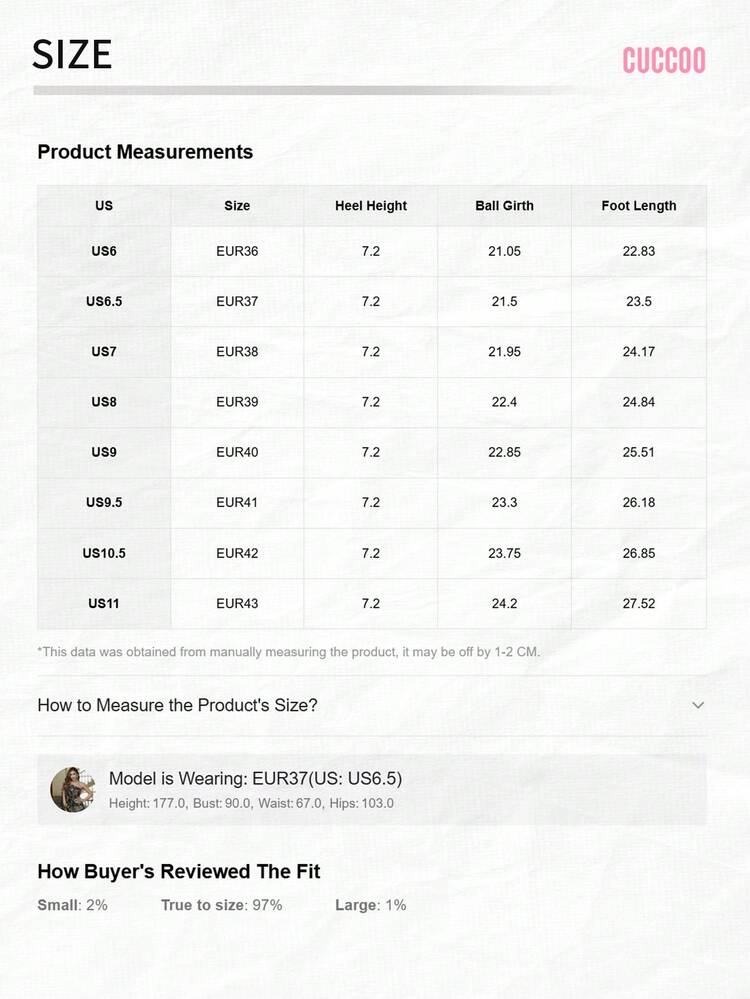
Task: Click the Ball Girth column header
Action: point(504,206)
